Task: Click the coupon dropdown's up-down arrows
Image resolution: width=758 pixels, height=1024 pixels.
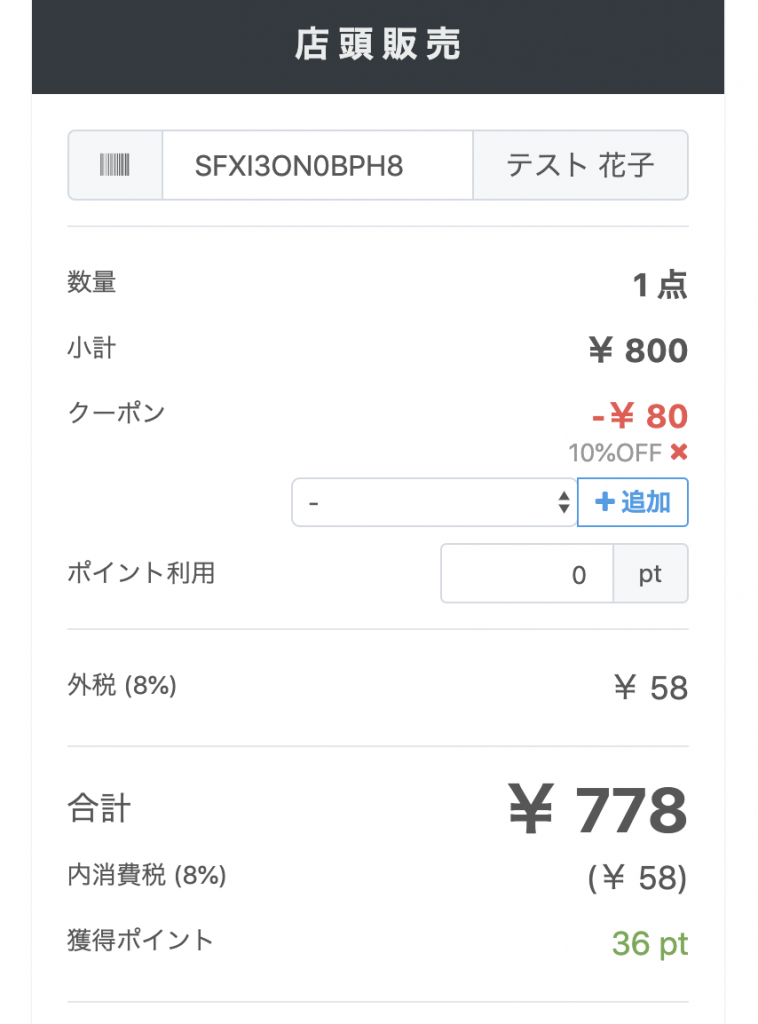Action: [564, 502]
